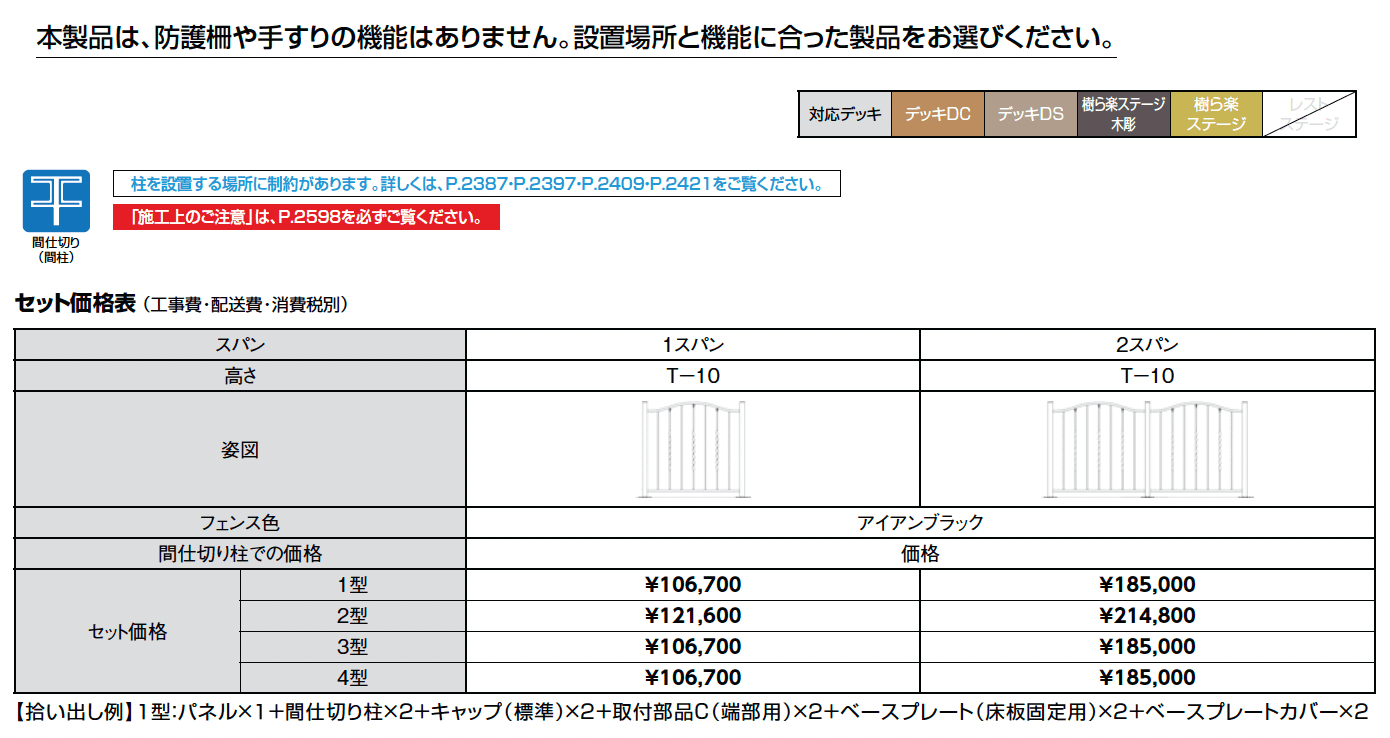Screen dimensions: 1390x738
Task: Select the 2型 row label
Action: point(355,616)
